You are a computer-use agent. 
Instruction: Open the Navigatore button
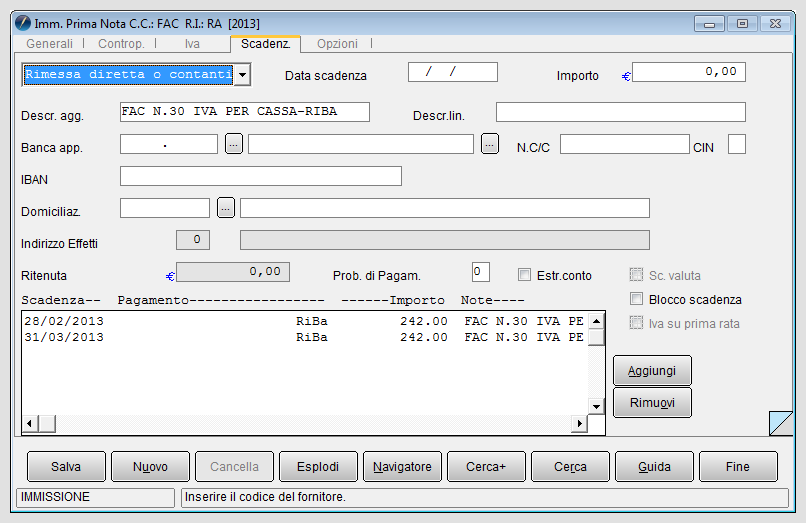[402, 466]
